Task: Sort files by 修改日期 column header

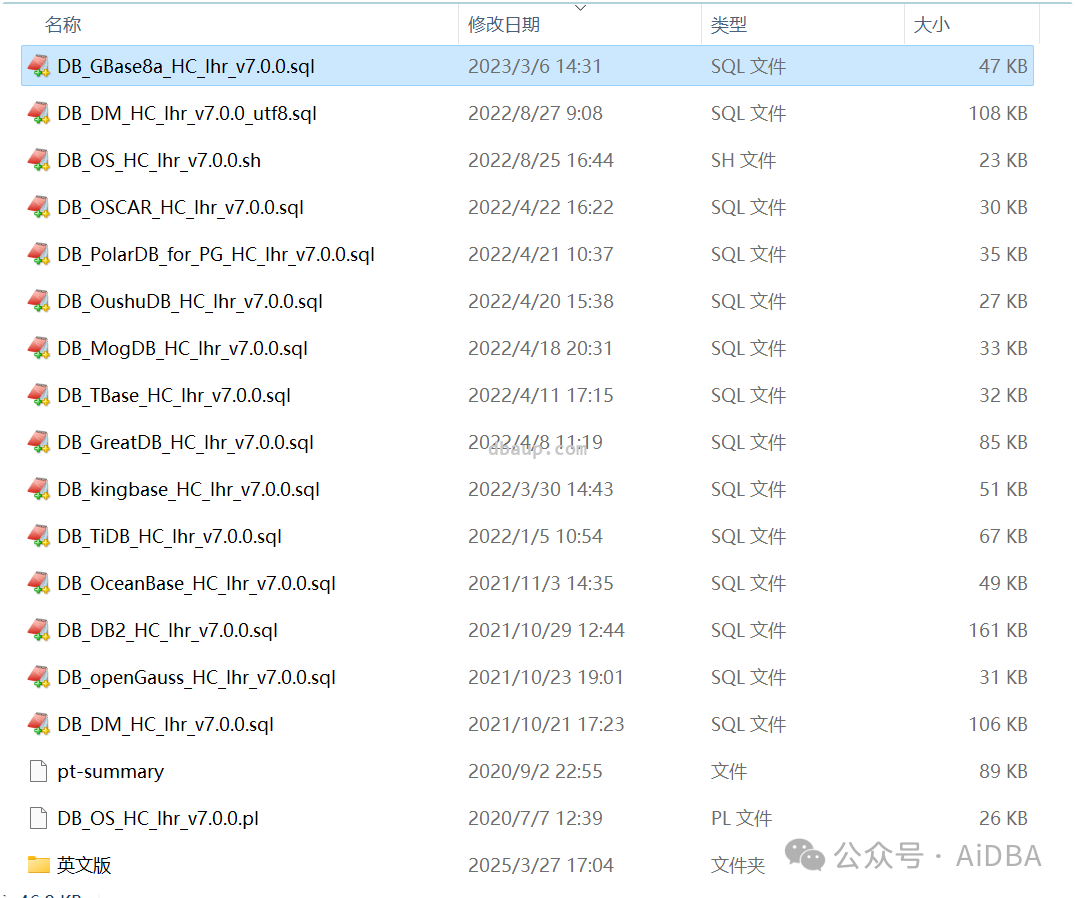Action: [504, 25]
